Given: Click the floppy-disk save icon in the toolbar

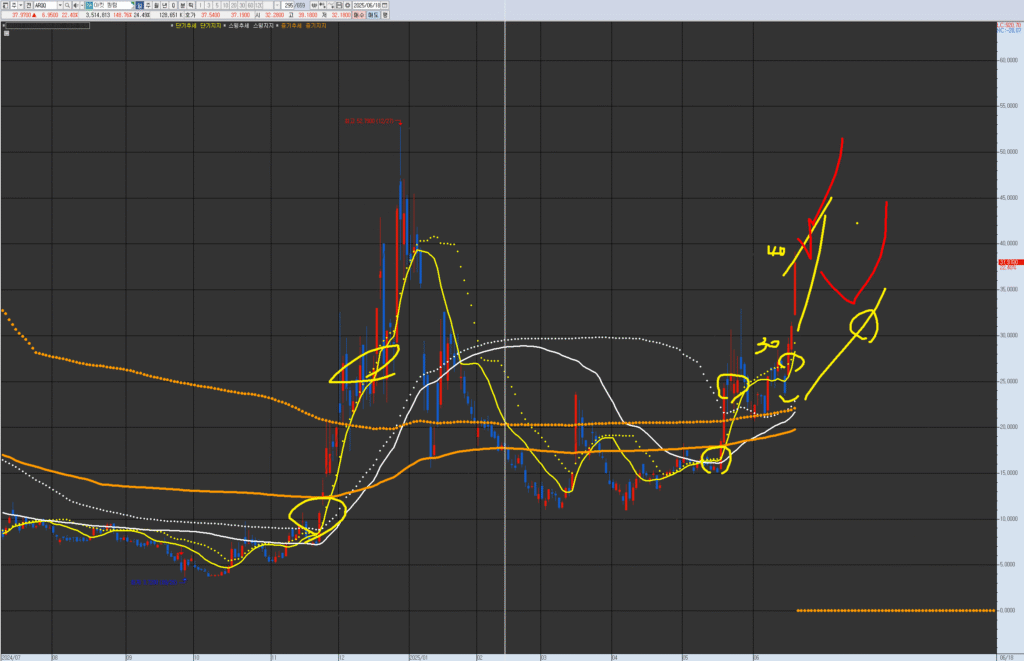Looking at the screenshot, I should pos(339,5).
